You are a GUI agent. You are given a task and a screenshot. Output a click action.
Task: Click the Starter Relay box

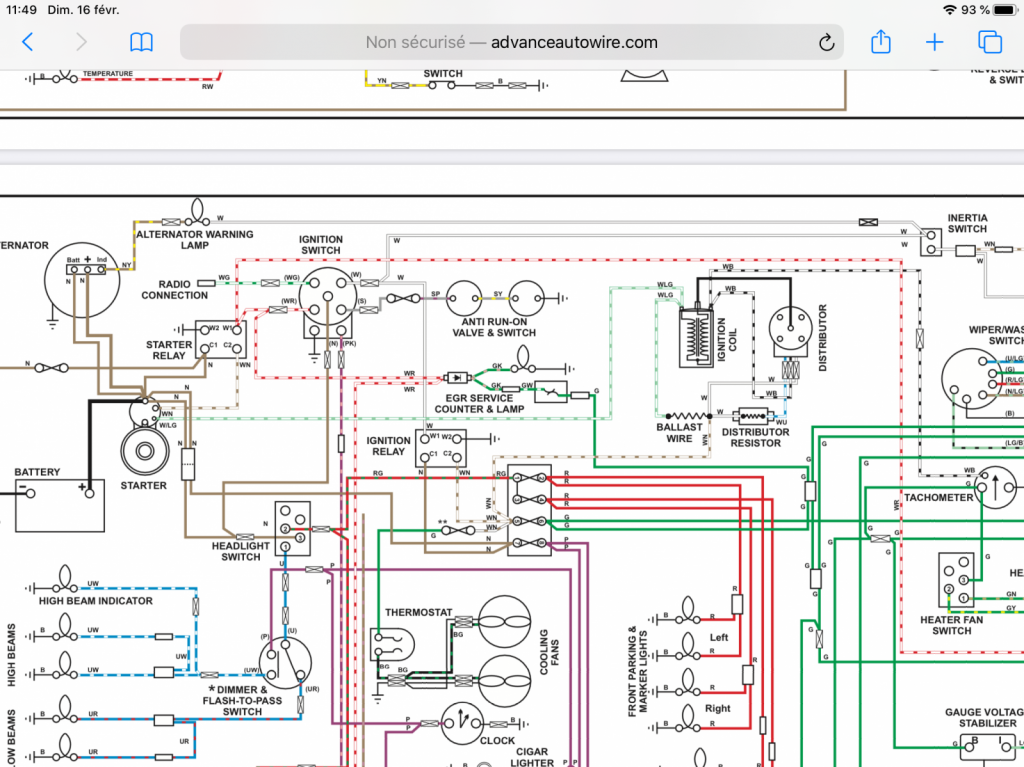tap(221, 340)
